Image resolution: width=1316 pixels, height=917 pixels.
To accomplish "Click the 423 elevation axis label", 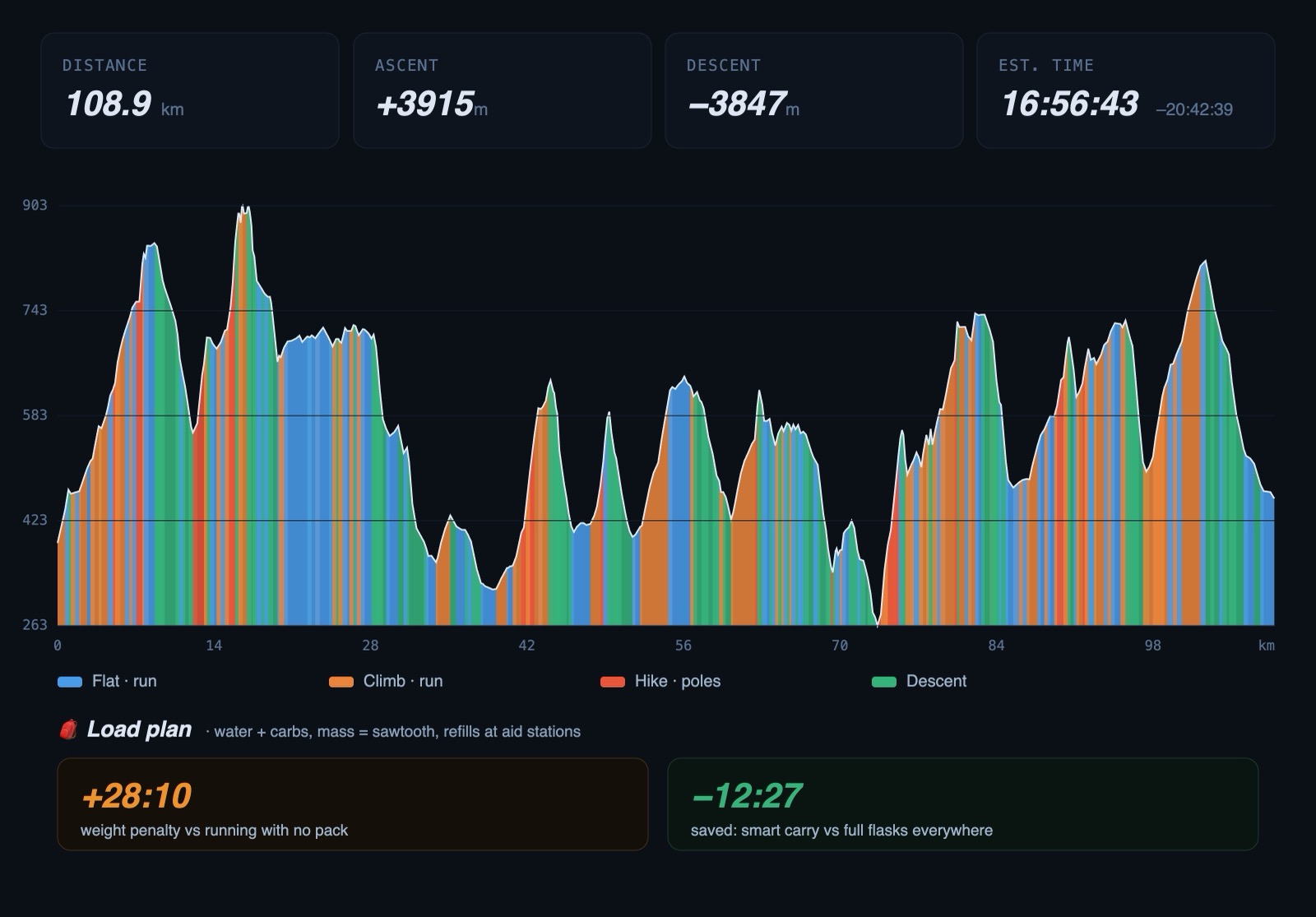I will [35, 520].
